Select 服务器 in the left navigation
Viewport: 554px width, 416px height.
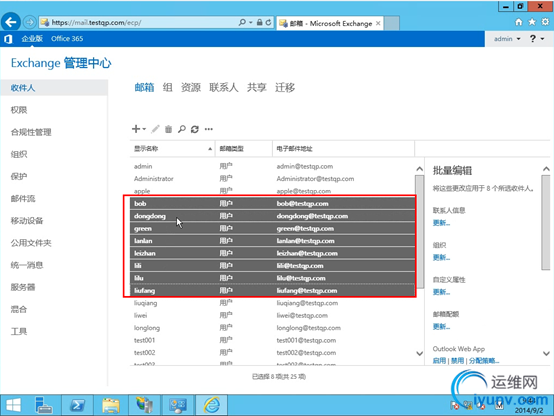(23, 287)
